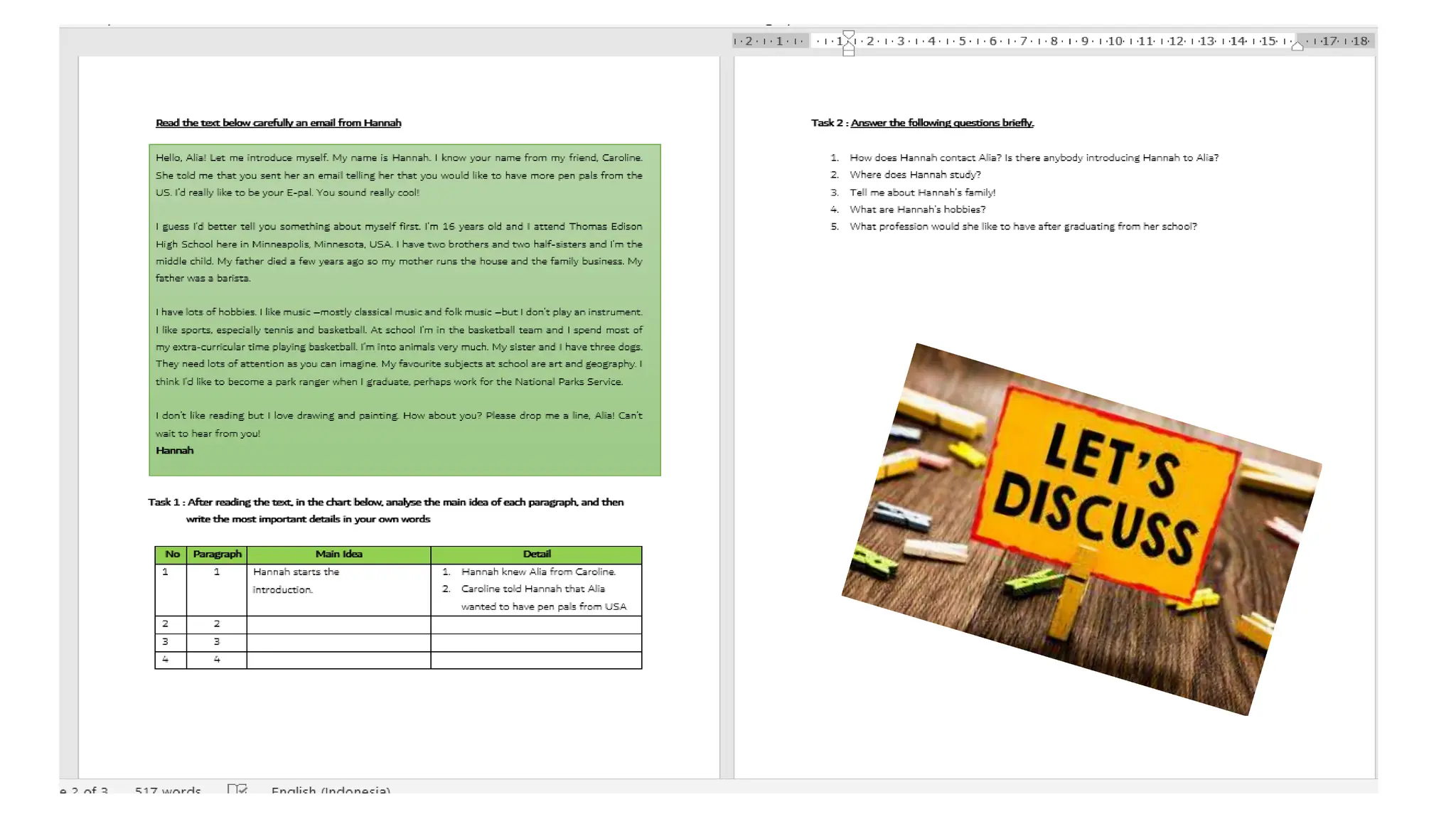1456x819 pixels.
Task: Click the 10 mark on the horizontal ruler
Action: (1115, 41)
